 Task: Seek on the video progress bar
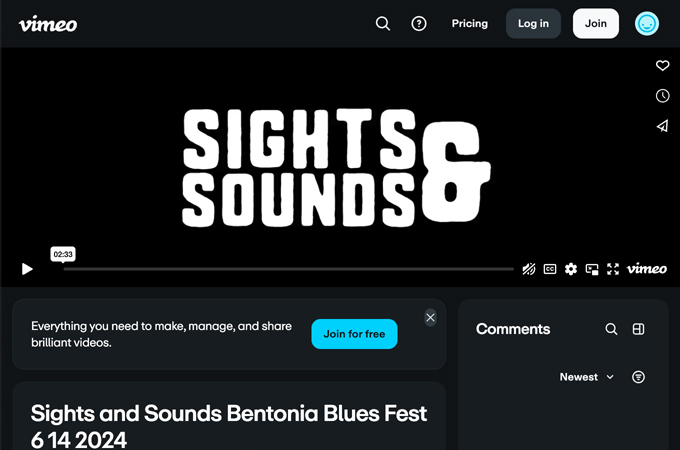click(288, 269)
